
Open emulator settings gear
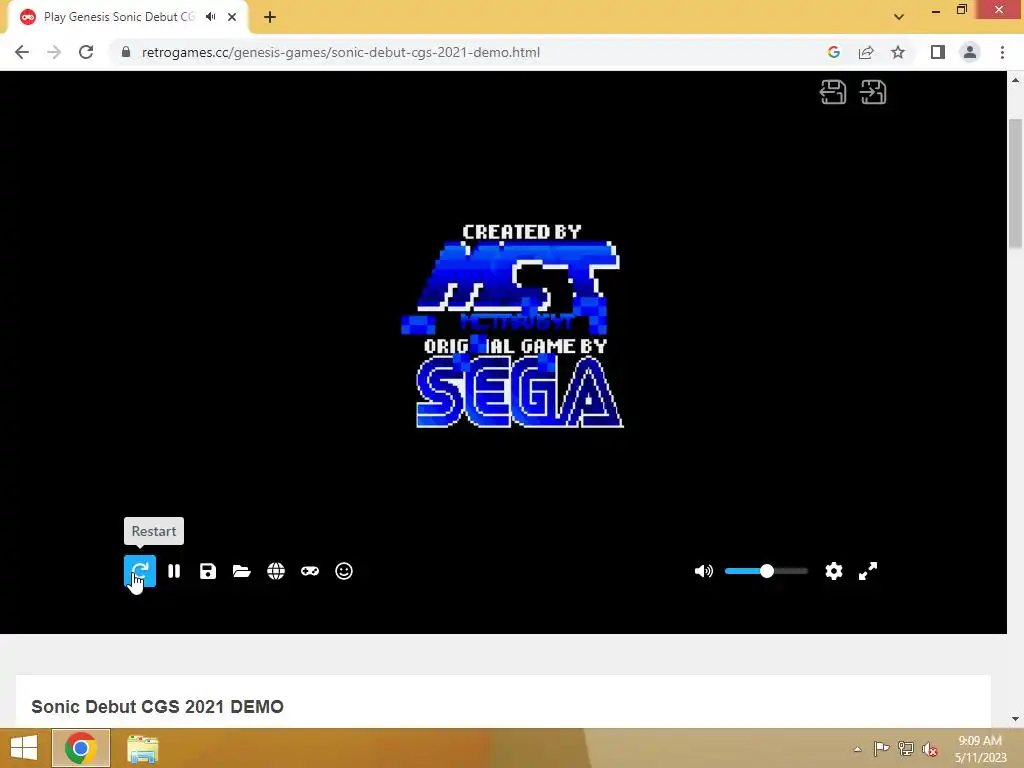tap(833, 571)
